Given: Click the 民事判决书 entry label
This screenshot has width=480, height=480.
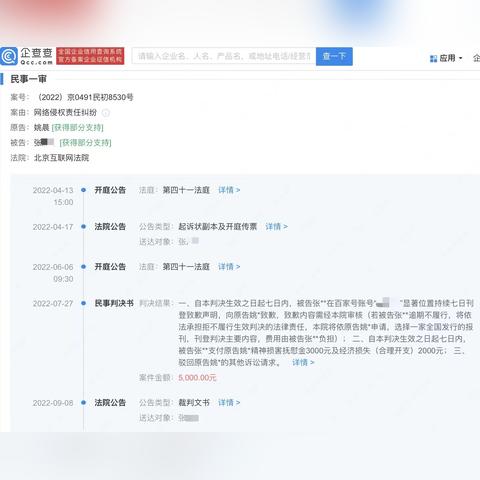Looking at the screenshot, I should (114, 303).
